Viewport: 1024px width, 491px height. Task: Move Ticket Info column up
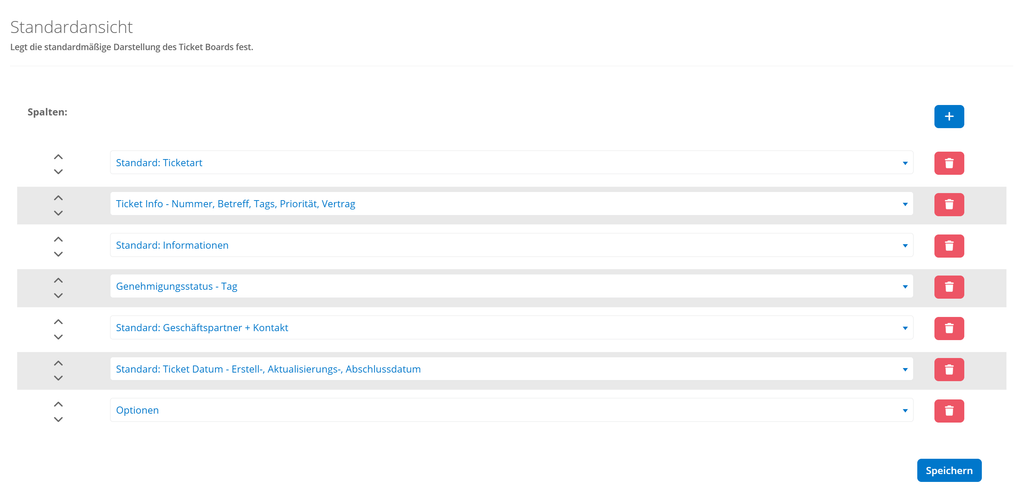58,197
